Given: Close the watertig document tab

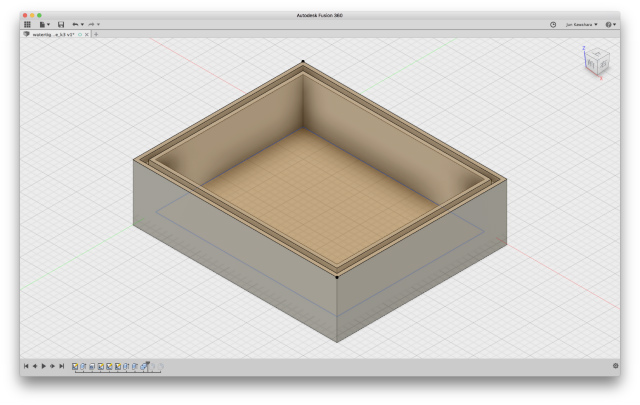Looking at the screenshot, I should pos(87,35).
